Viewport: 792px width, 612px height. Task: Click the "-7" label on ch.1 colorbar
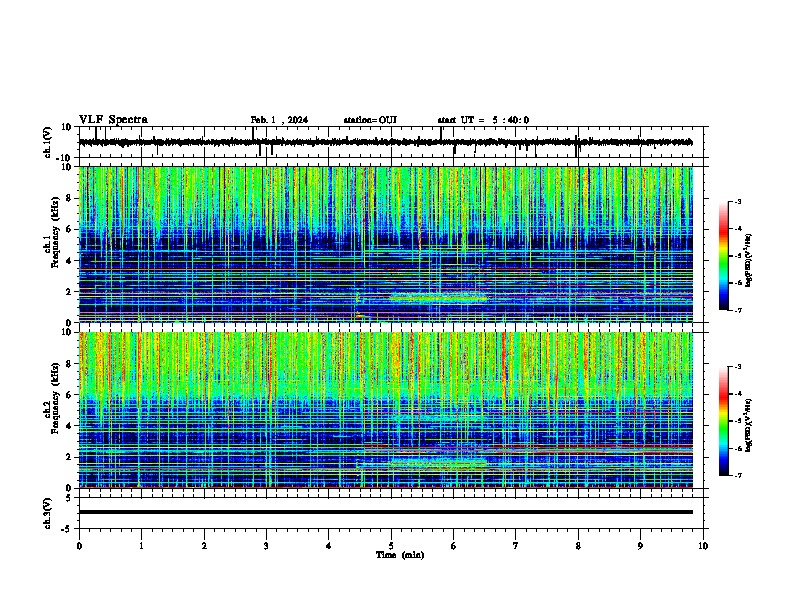tap(738, 310)
